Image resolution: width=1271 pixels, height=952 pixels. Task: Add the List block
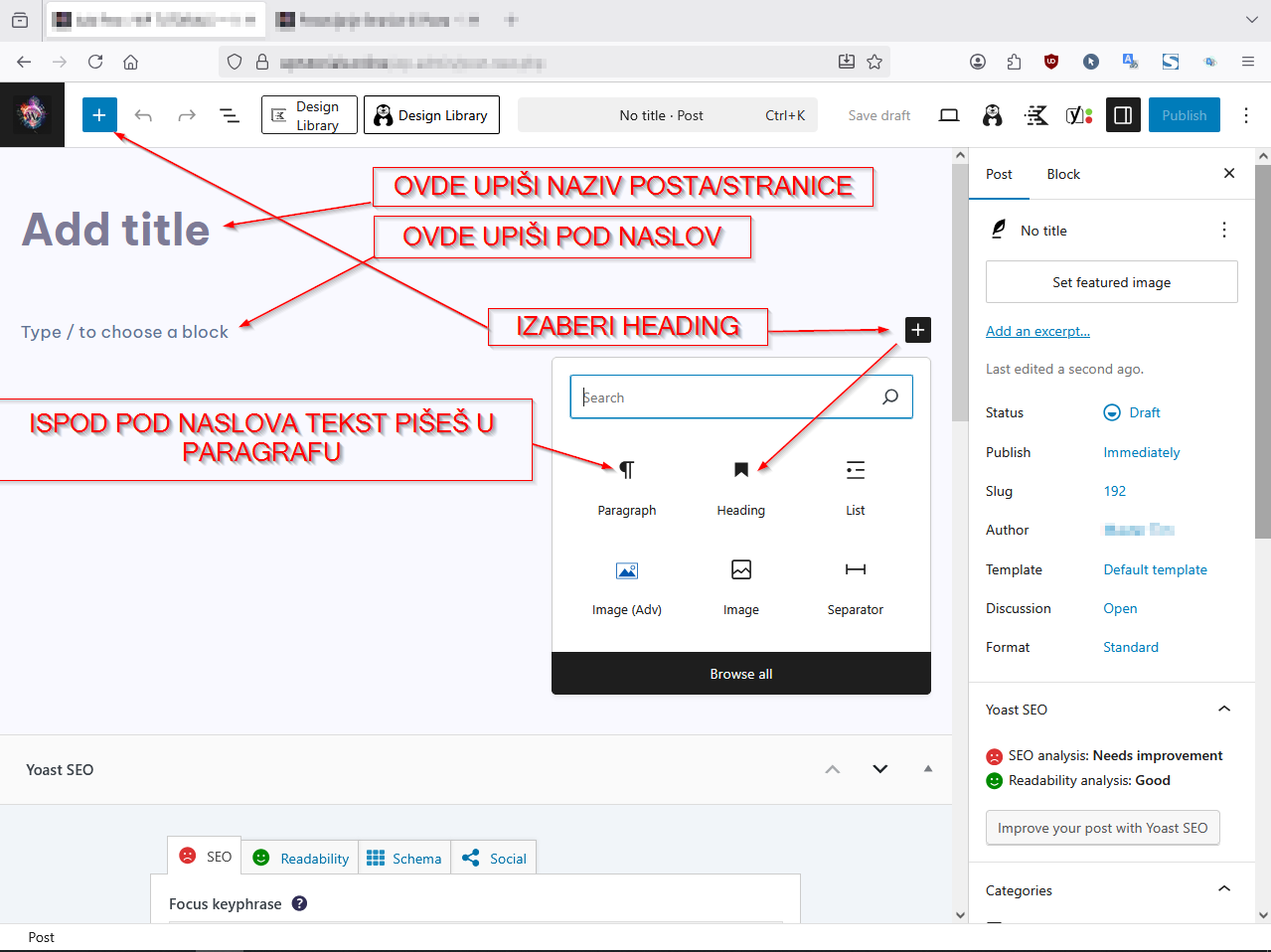pos(855,470)
